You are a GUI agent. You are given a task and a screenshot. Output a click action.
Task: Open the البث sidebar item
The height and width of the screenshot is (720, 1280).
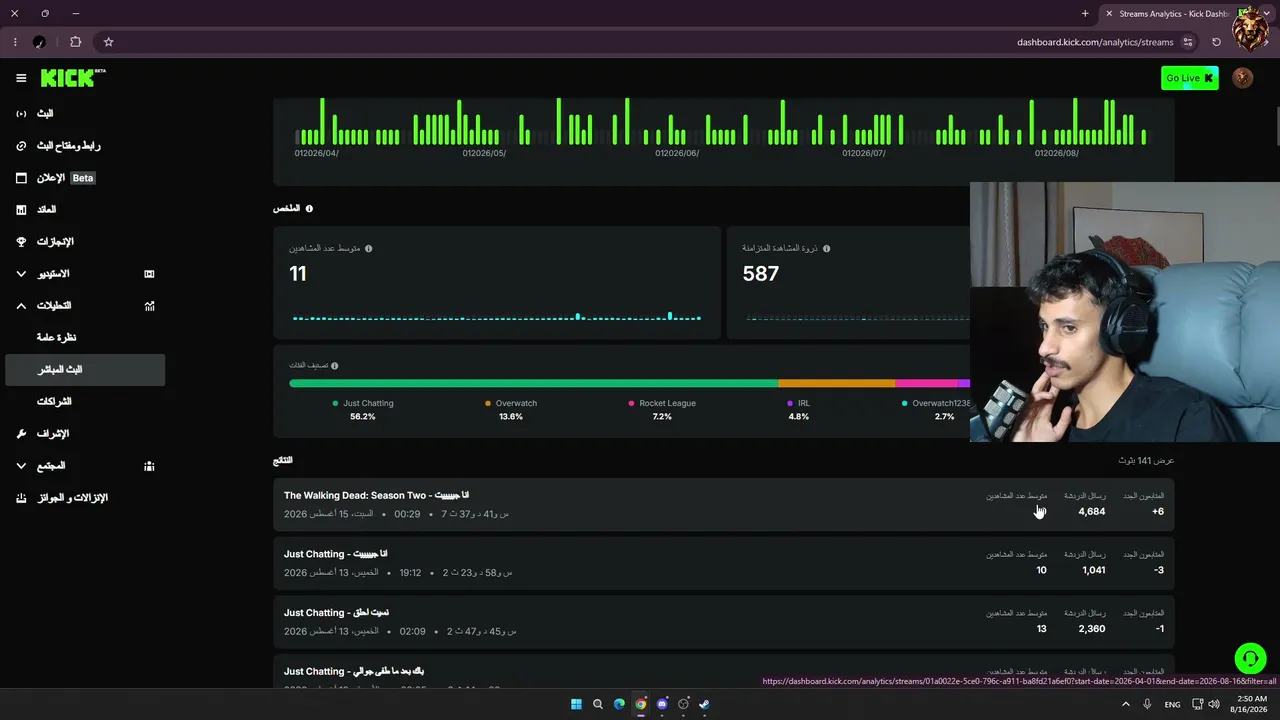85,114
